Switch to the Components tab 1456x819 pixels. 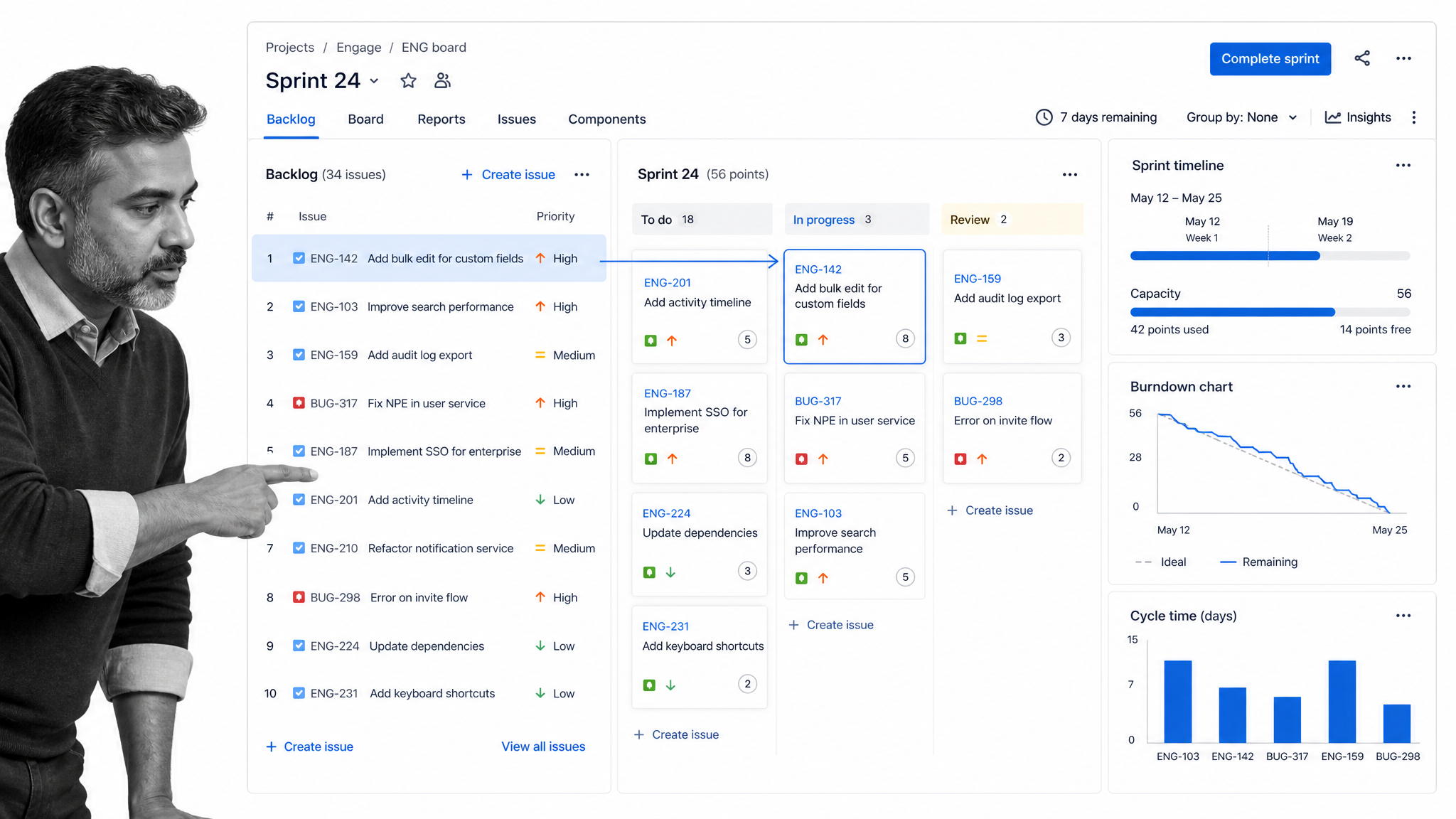point(607,119)
